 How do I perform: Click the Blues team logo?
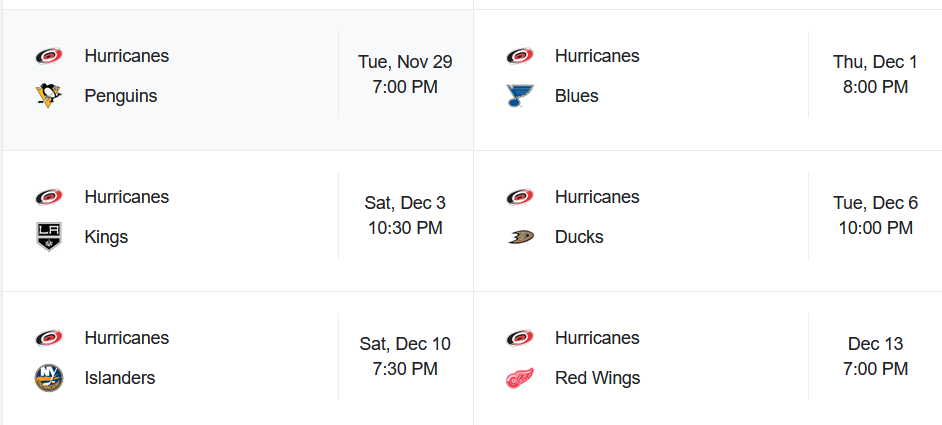(519, 96)
